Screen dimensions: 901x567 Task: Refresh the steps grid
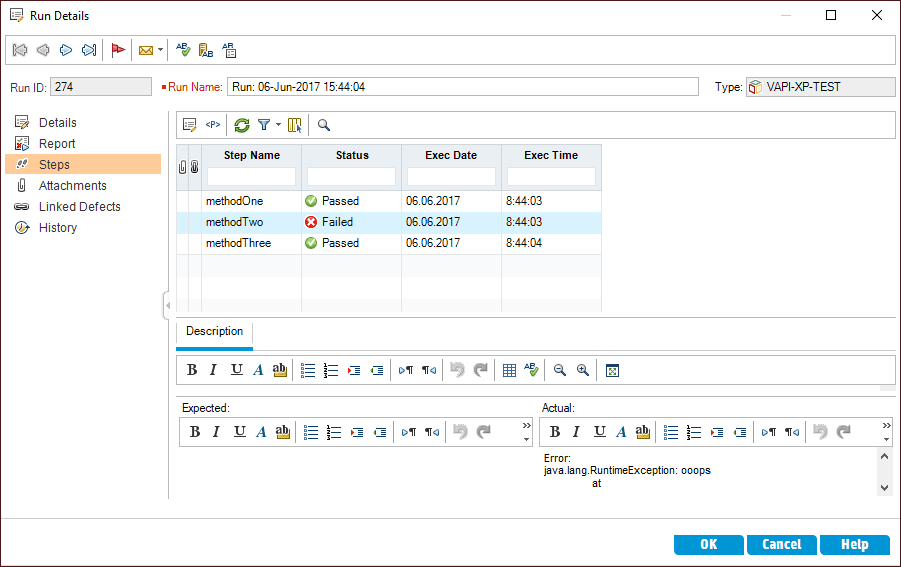241,125
